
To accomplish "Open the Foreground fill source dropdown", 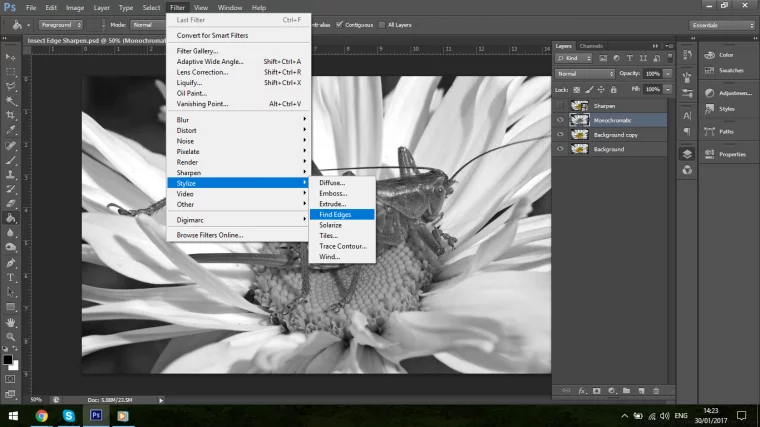I will [x=61, y=25].
